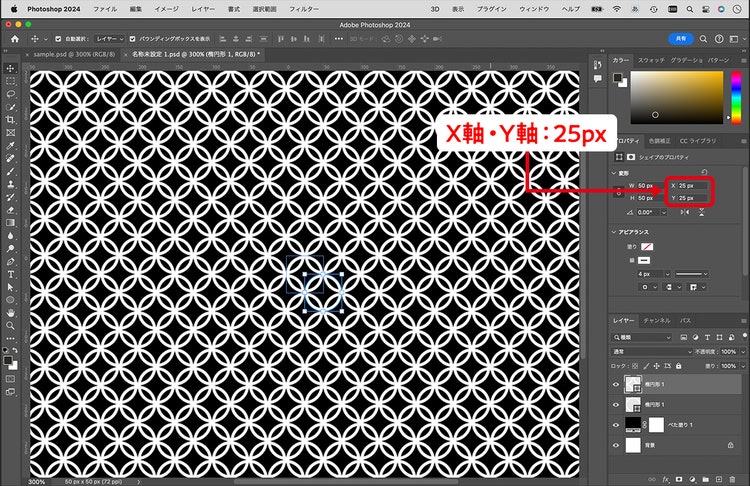This screenshot has width=750, height=486.
Task: Toggle link width and height constraint
Action: [x=618, y=192]
